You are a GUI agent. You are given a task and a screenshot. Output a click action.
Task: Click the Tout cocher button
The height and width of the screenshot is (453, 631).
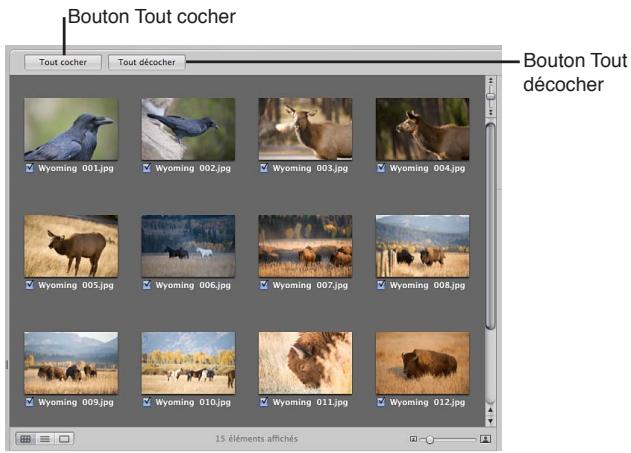click(63, 62)
